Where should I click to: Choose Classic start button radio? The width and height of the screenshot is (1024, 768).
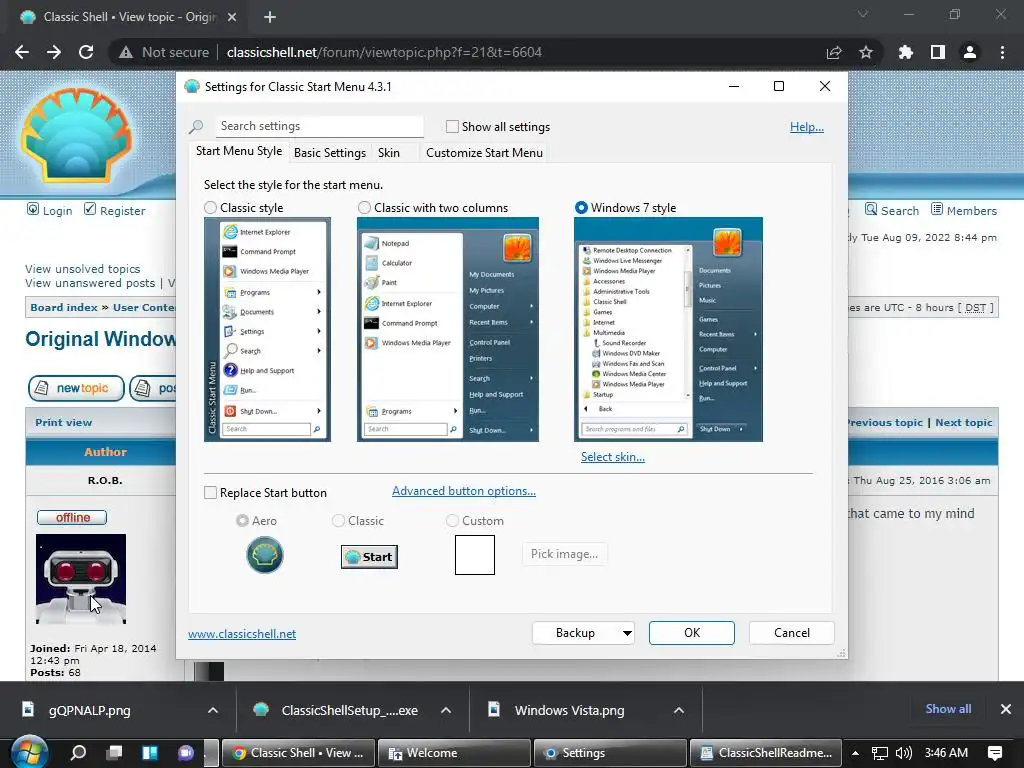pos(338,520)
